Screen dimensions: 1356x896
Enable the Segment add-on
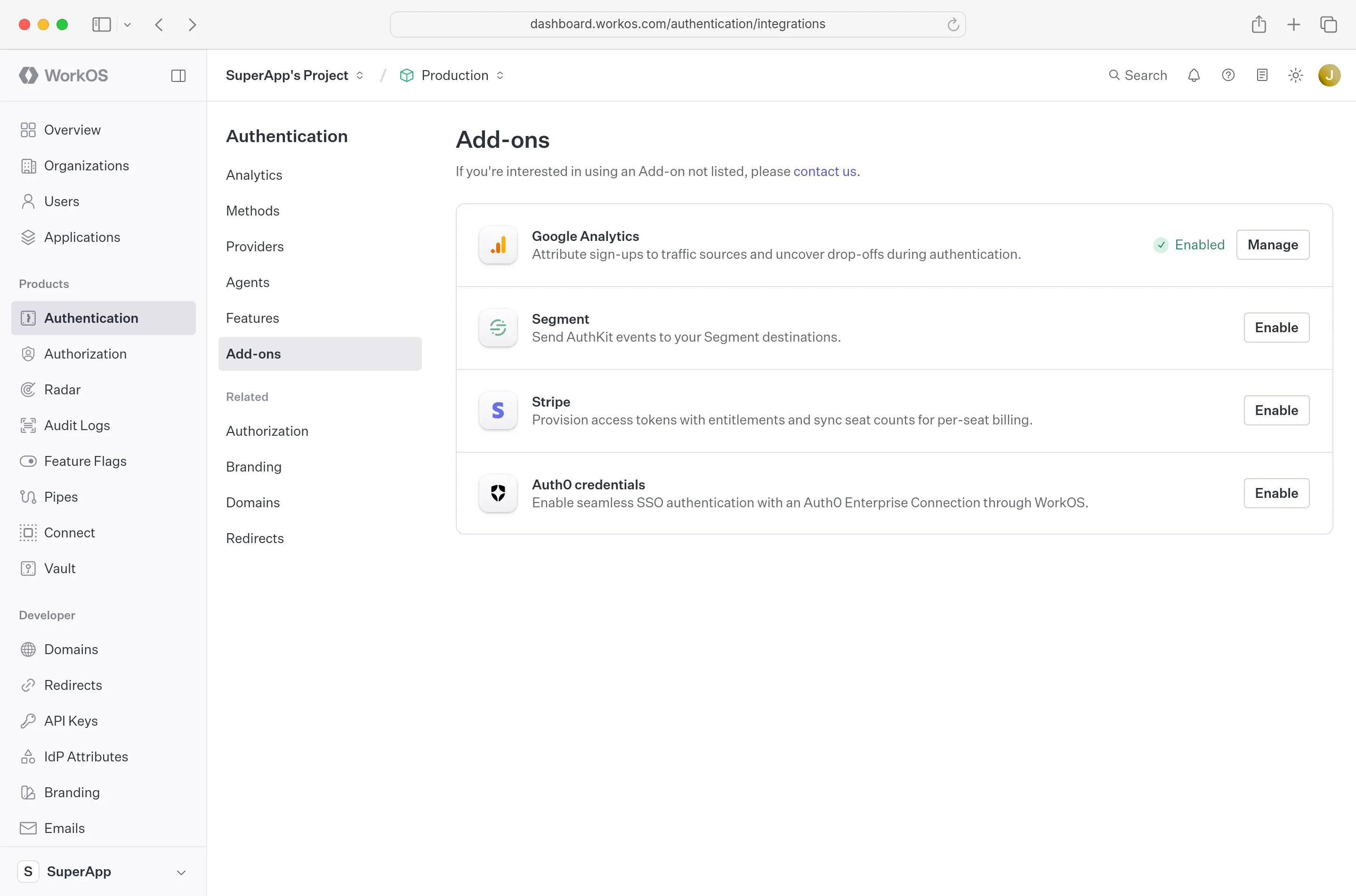[1276, 328]
